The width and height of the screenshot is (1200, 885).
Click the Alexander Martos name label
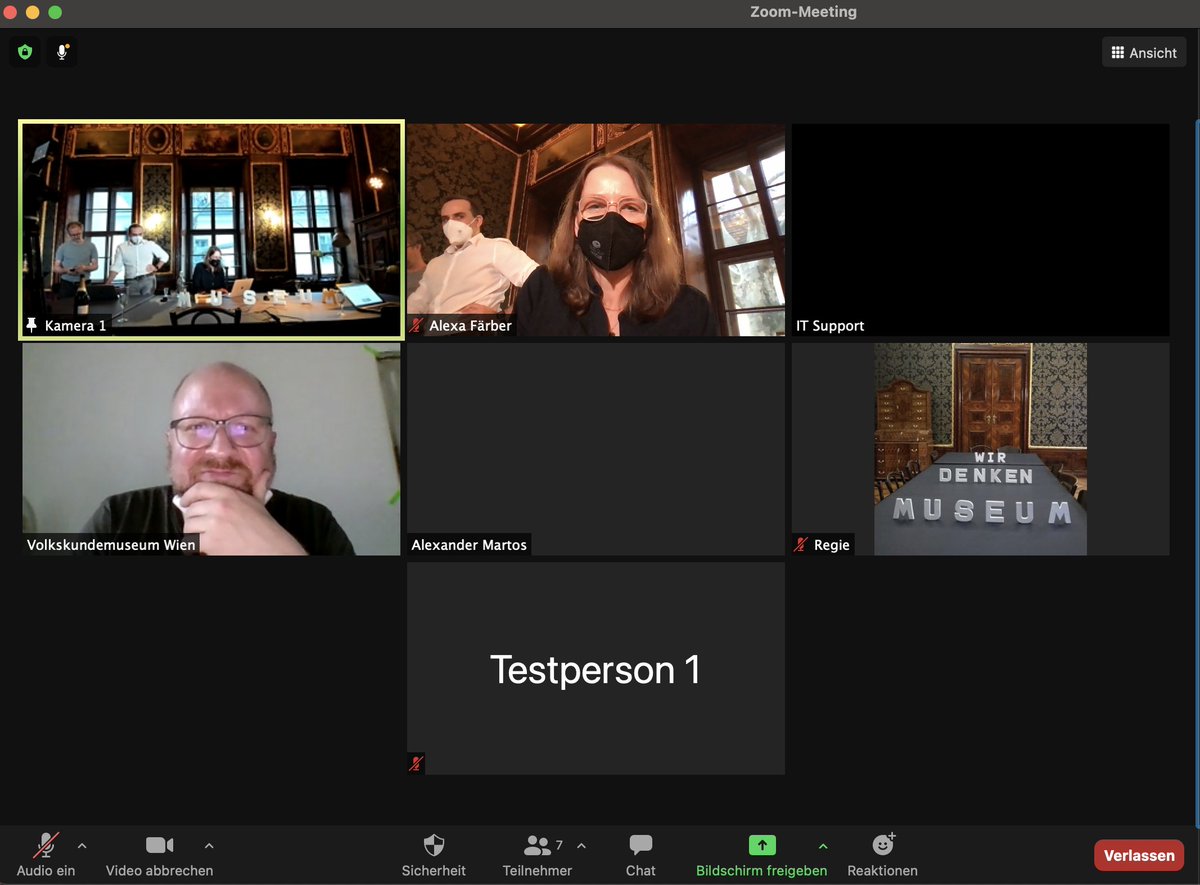[x=469, y=545]
